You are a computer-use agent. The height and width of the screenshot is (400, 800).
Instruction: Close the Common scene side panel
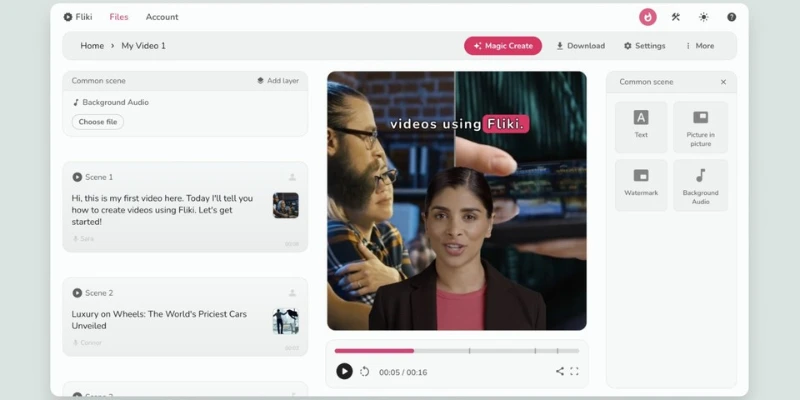pos(723,82)
